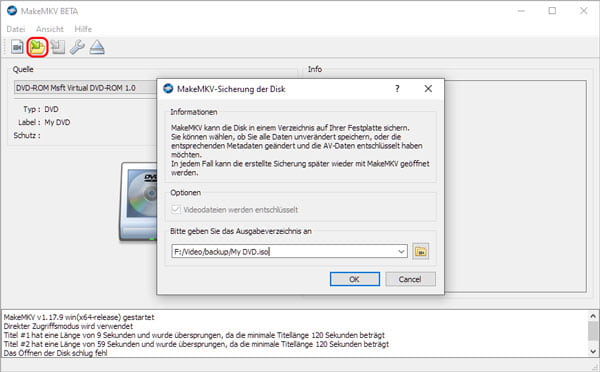This screenshot has width=600, height=372.
Task: Click the Optionen group label
Action: click(186, 193)
